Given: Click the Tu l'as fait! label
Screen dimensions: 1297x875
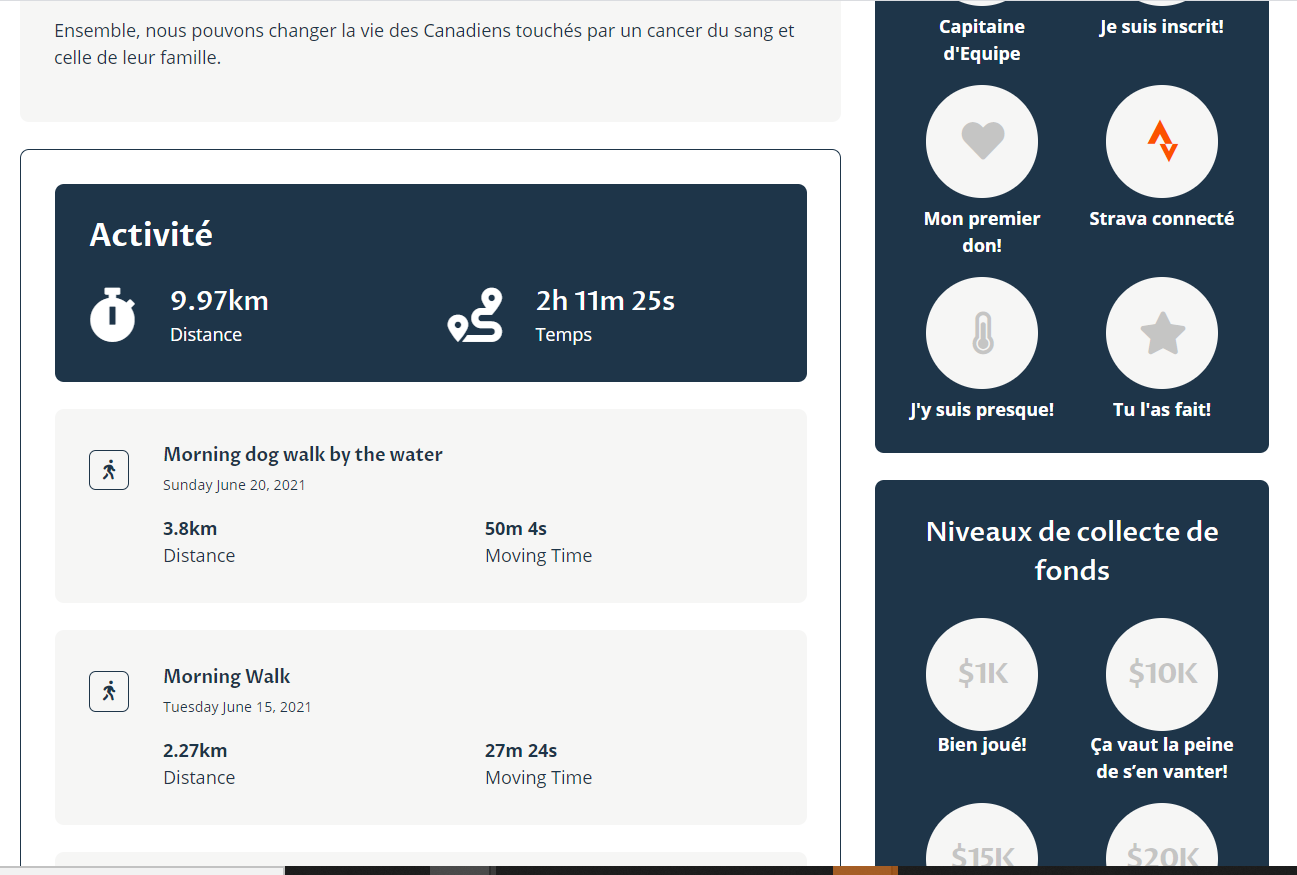Looking at the screenshot, I should tap(1162, 410).
